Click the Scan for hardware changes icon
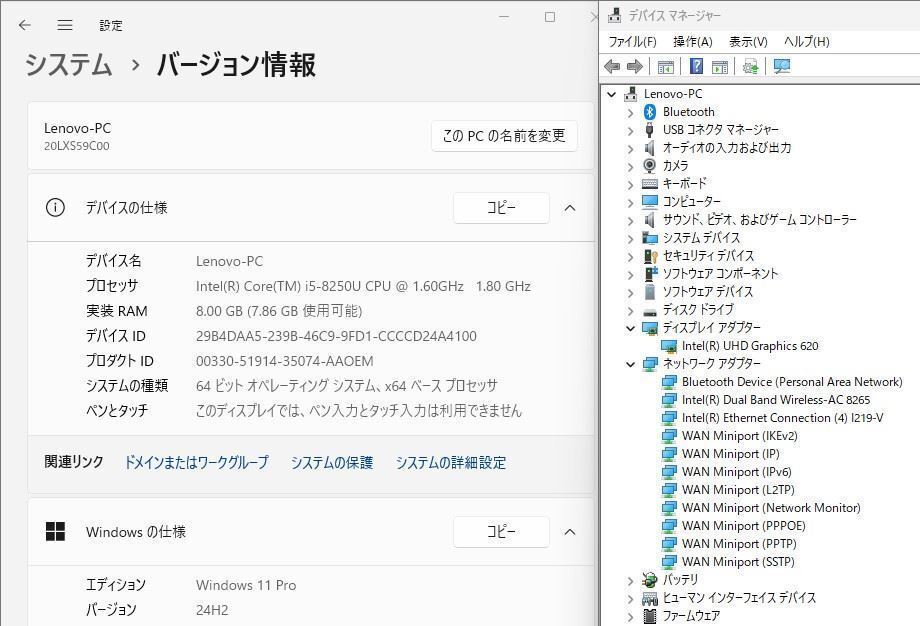Screen dimensions: 920x626 [x=781, y=66]
